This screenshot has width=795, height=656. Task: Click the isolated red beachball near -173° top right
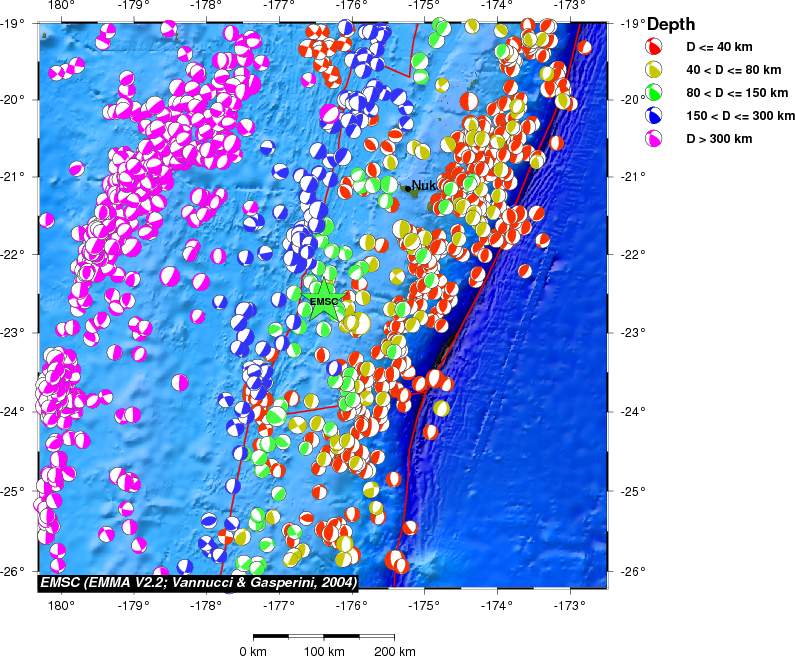(584, 47)
